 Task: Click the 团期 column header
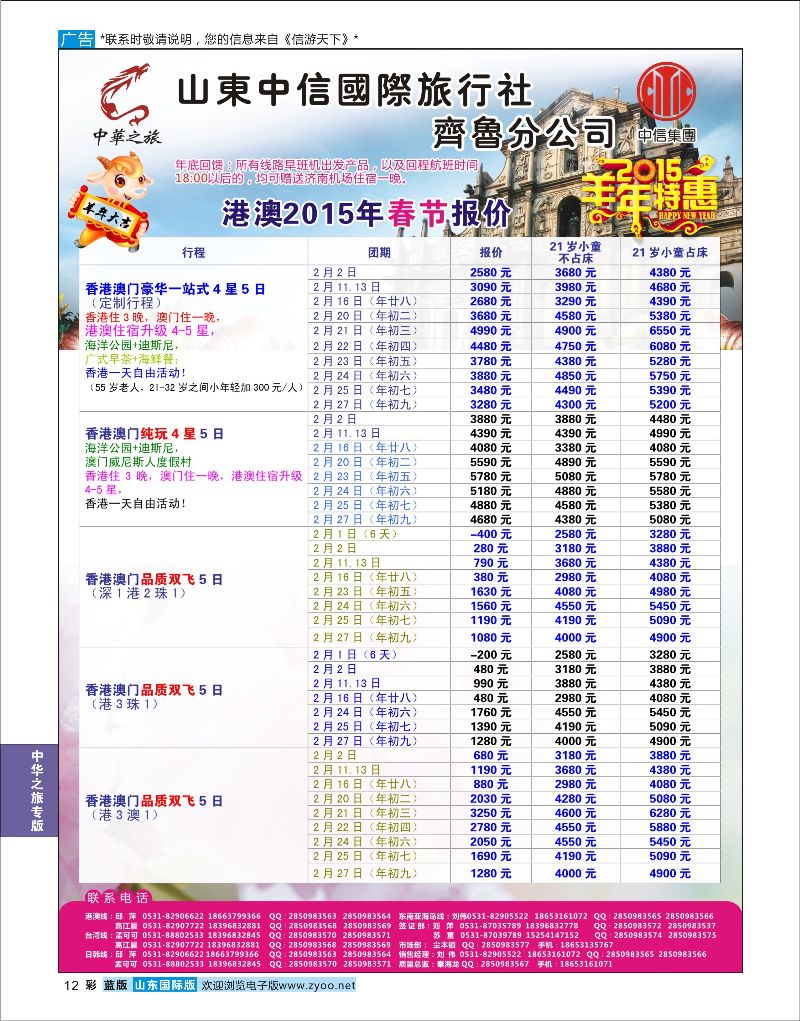379,253
